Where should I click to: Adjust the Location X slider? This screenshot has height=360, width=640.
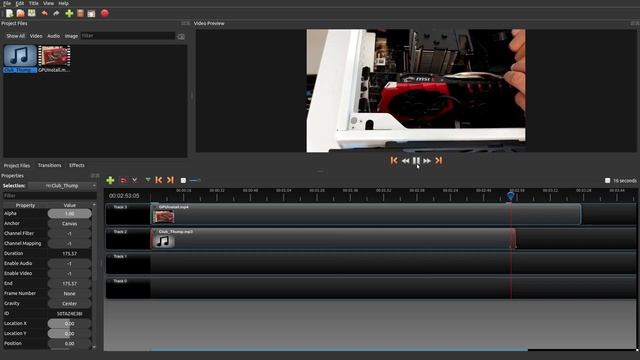click(x=69, y=324)
